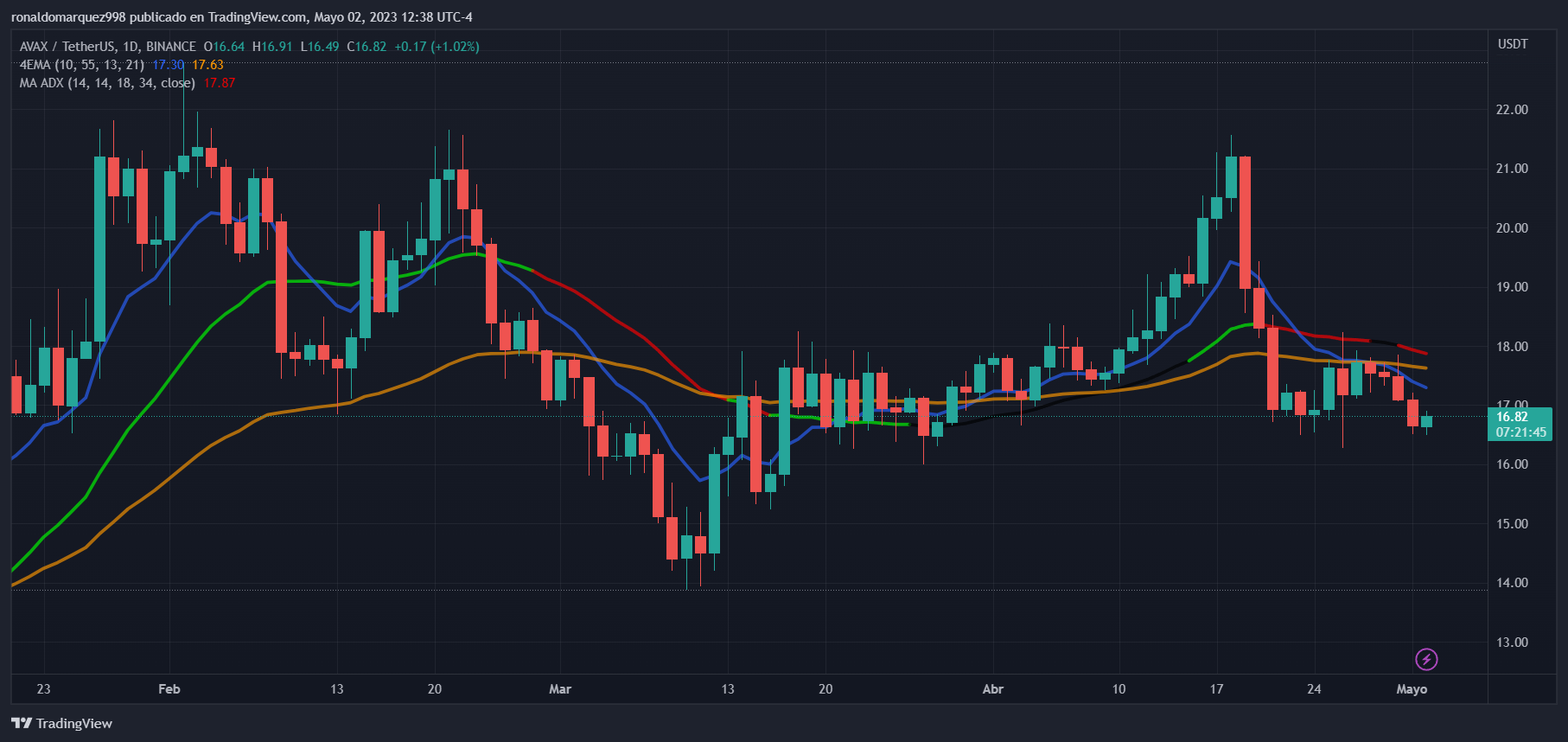This screenshot has height=742, width=1568.
Task: Click the 22.00 price scale label
Action: pos(1512,110)
